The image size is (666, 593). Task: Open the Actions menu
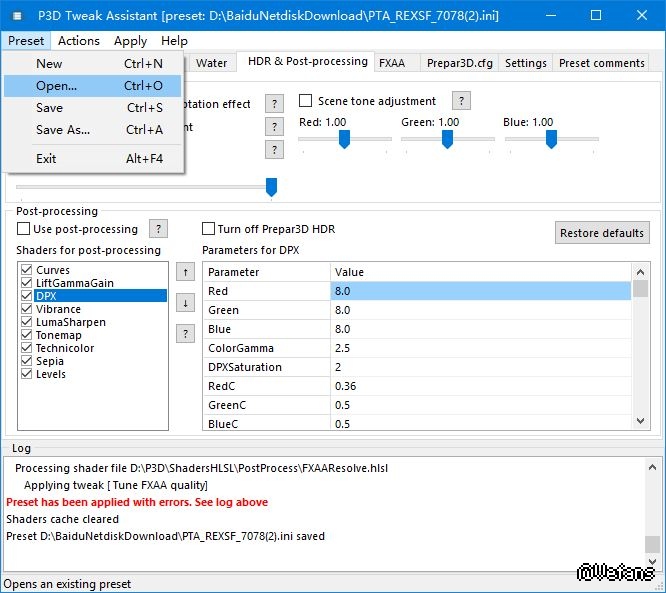click(78, 41)
